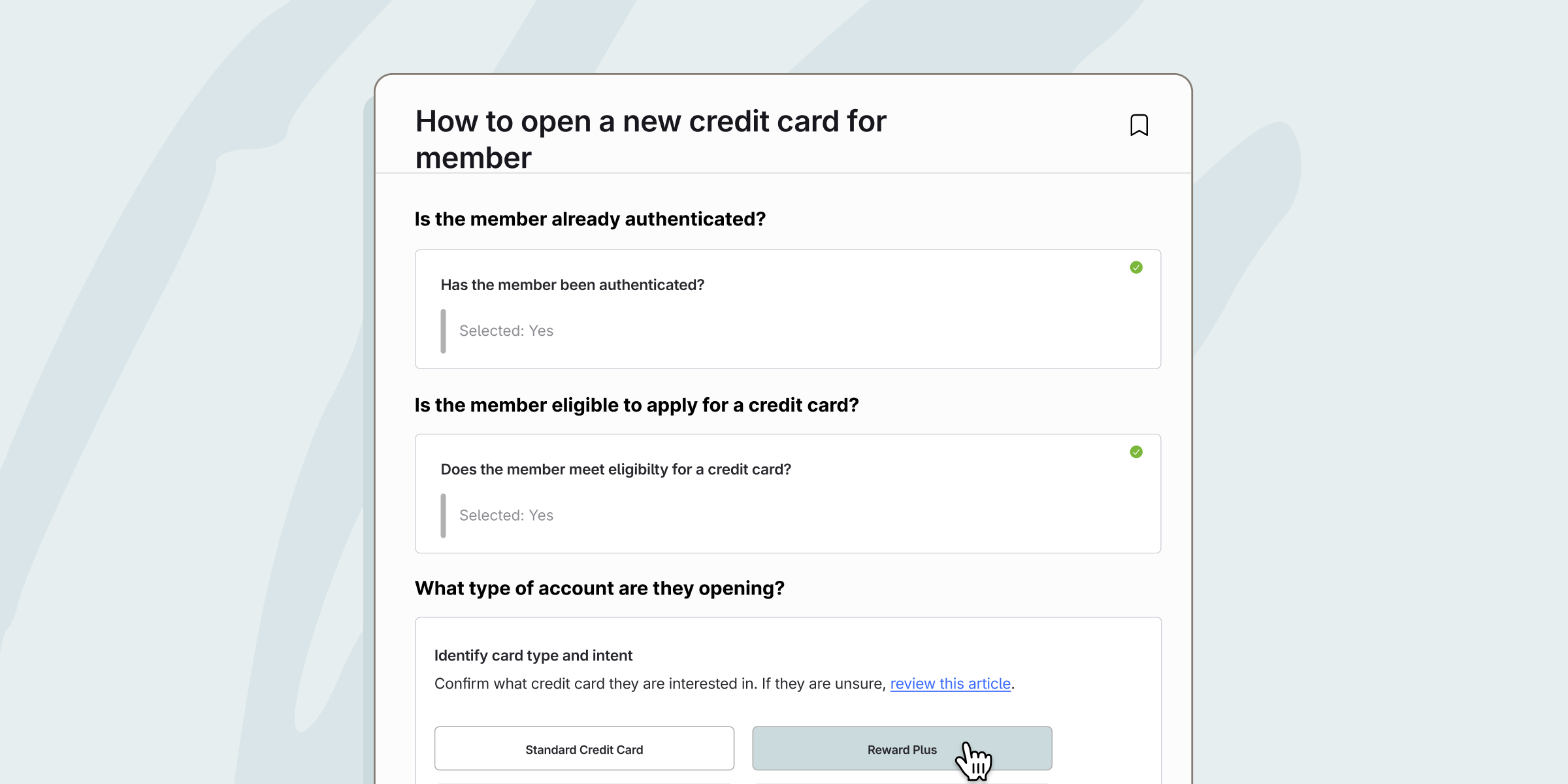Screen dimensions: 1568x784
Task: Click the heading "Is the member already authenticated?"
Action: [x=590, y=219]
